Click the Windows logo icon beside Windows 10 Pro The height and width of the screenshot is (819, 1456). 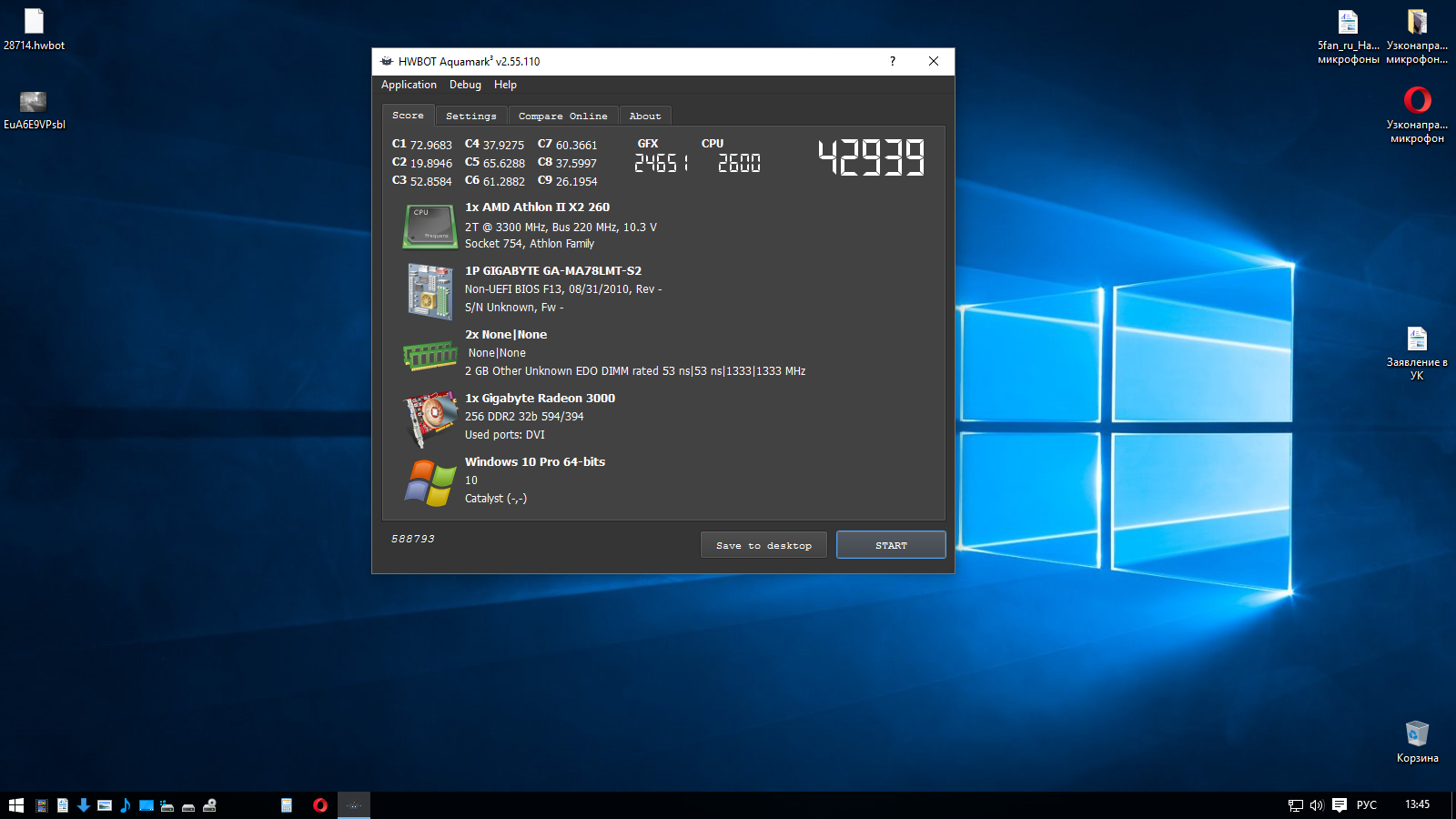(x=430, y=482)
